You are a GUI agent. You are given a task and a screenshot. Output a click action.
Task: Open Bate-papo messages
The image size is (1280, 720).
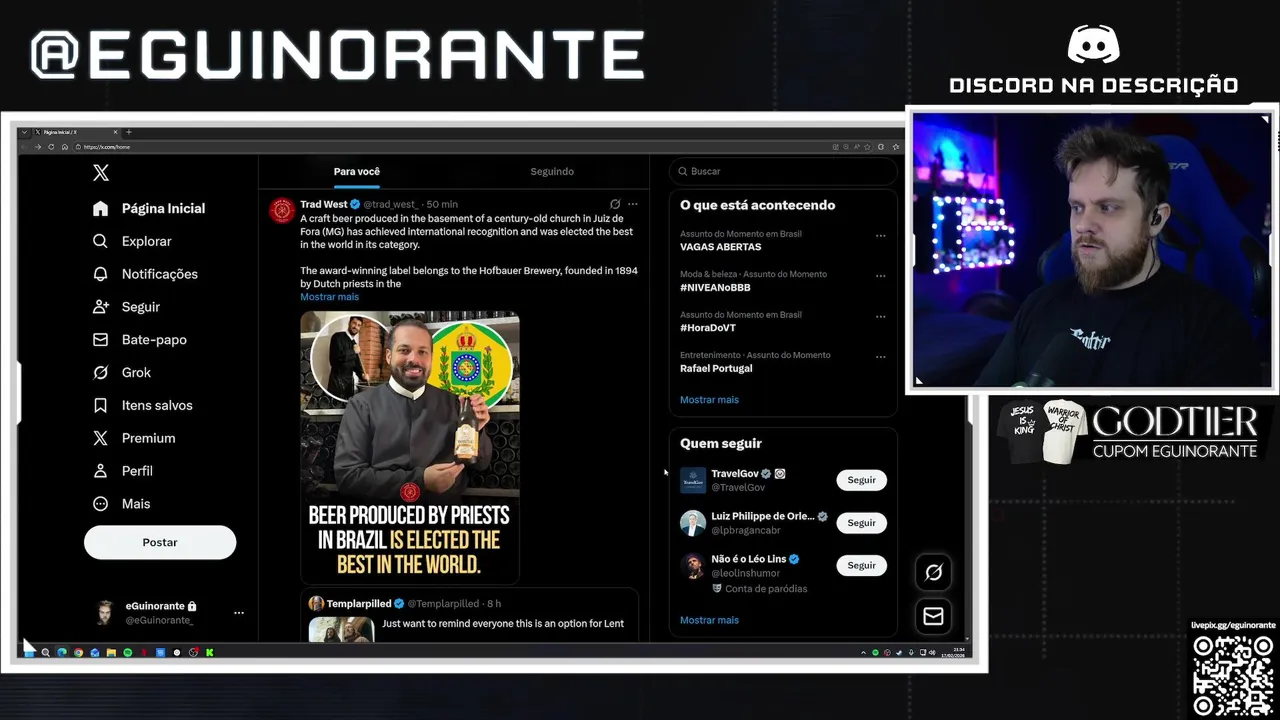139,340
